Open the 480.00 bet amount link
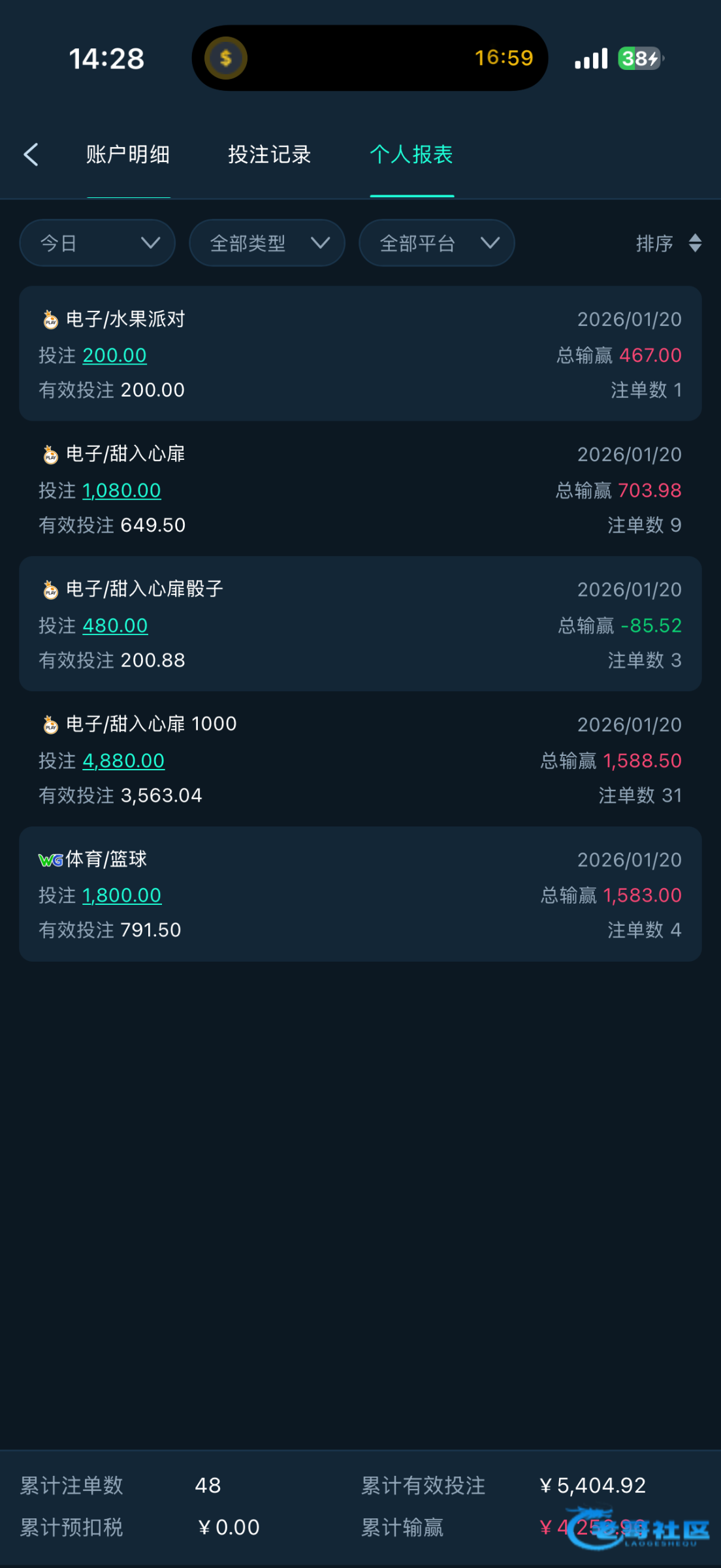721x1568 pixels. pyautogui.click(x=115, y=626)
